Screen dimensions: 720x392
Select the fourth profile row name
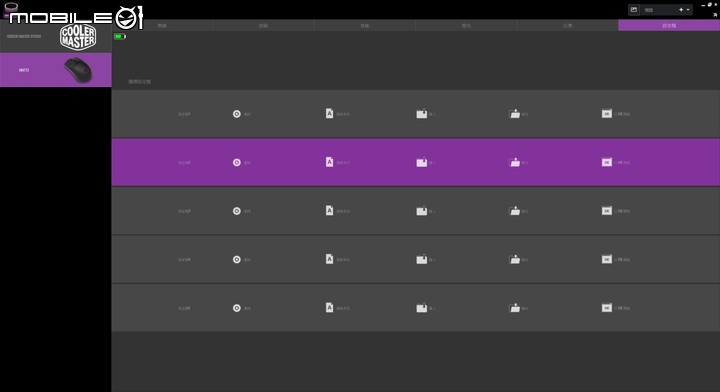[184, 260]
